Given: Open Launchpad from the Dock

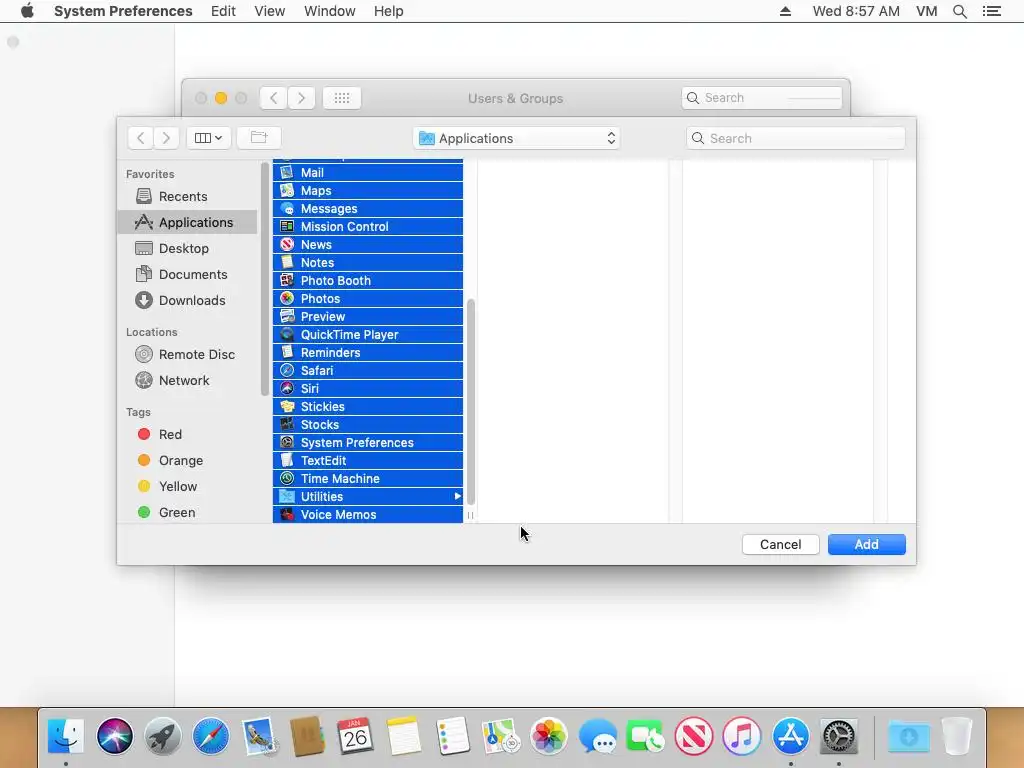Looking at the screenshot, I should click(x=163, y=736).
